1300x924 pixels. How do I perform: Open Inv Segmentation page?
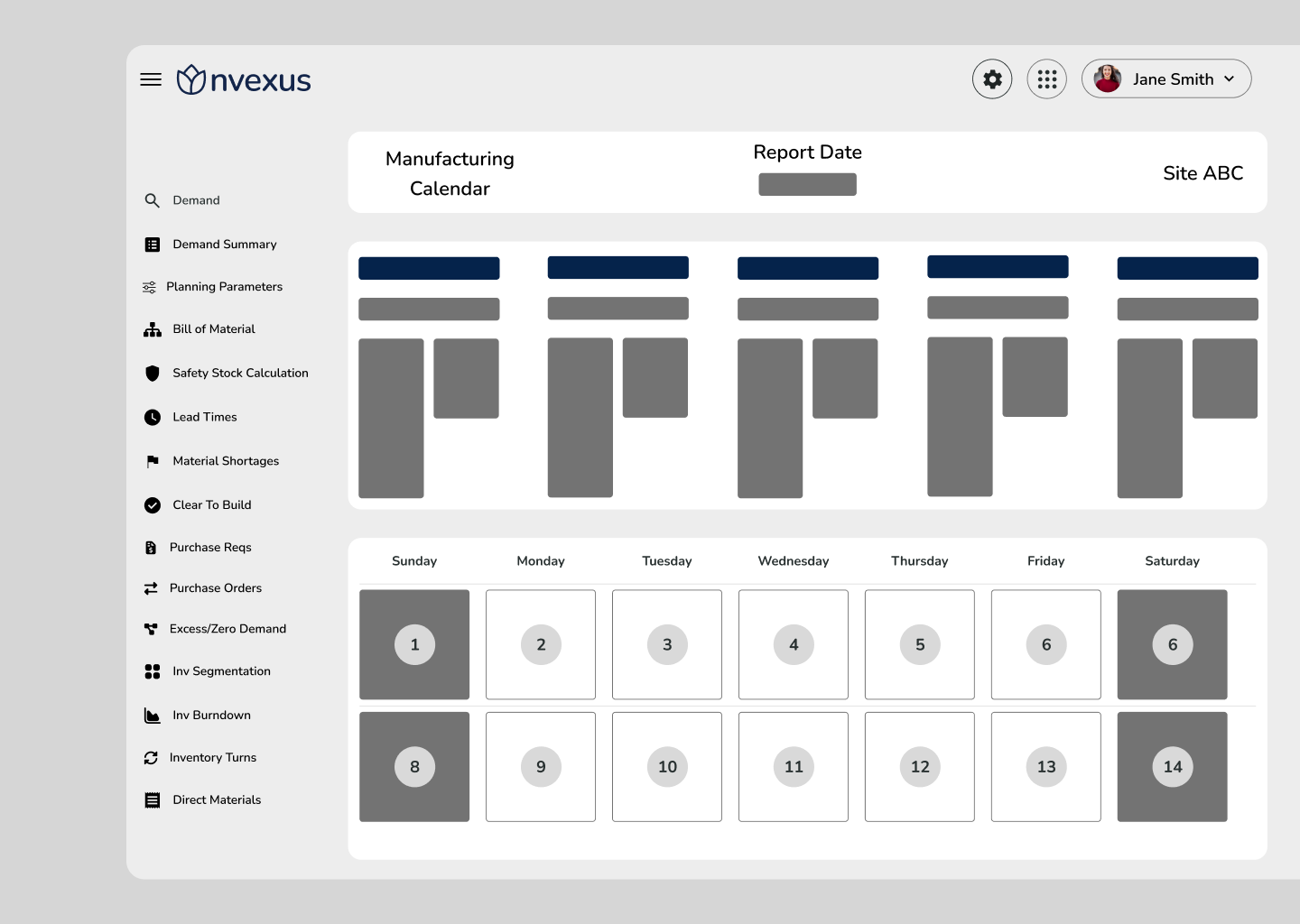[x=221, y=671]
